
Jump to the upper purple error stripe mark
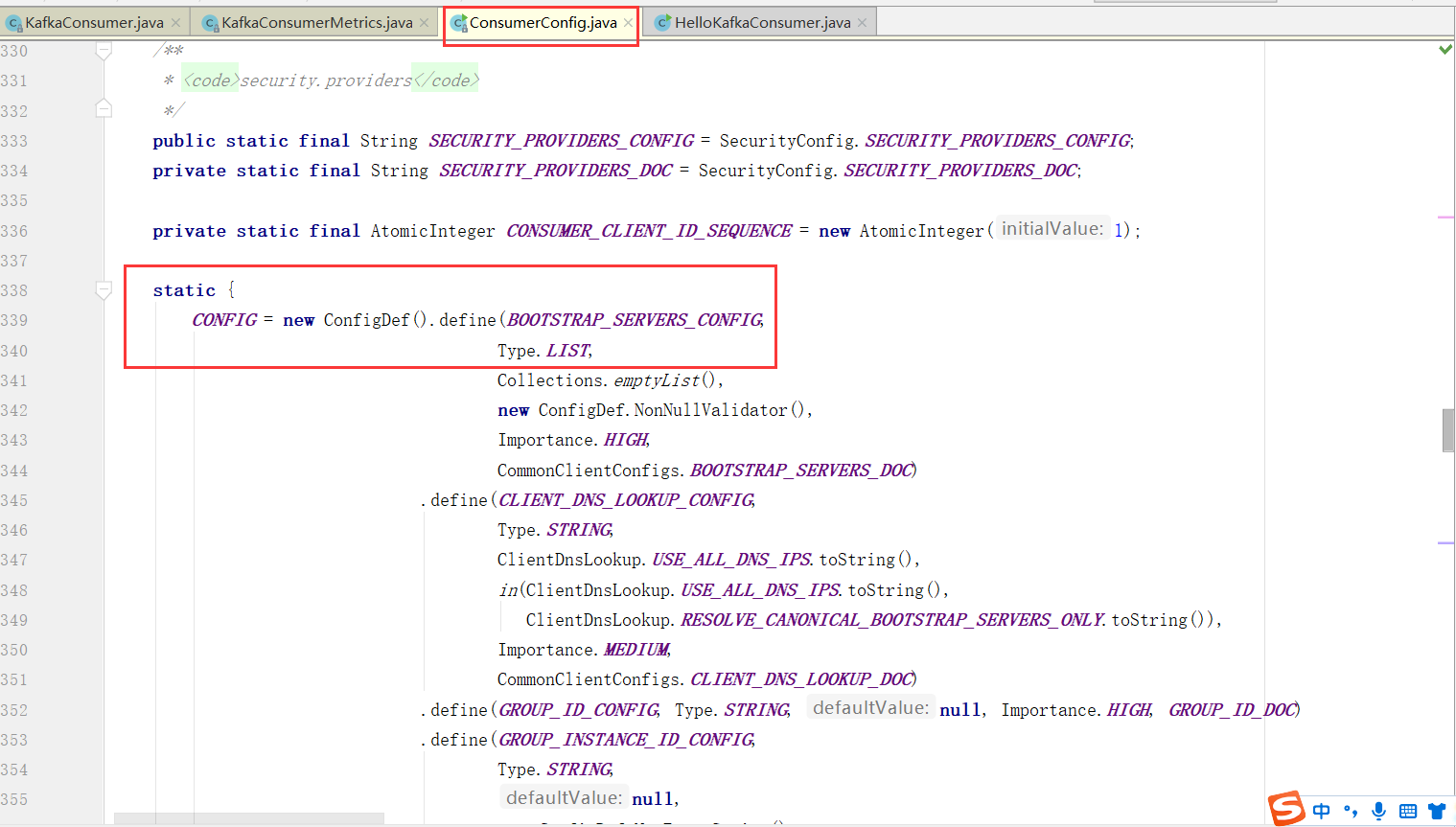click(x=1446, y=218)
